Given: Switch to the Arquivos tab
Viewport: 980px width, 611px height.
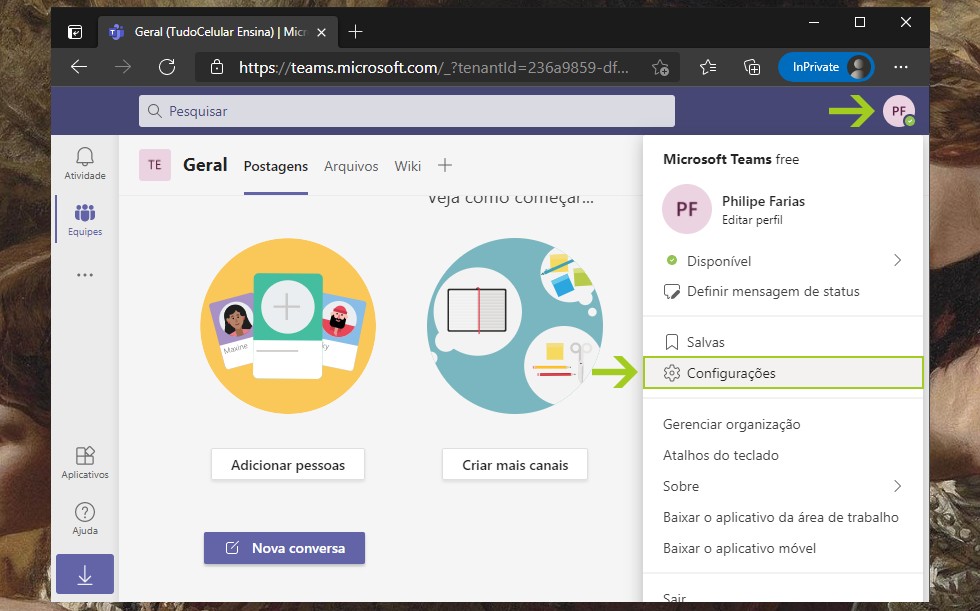Looking at the screenshot, I should [x=351, y=166].
